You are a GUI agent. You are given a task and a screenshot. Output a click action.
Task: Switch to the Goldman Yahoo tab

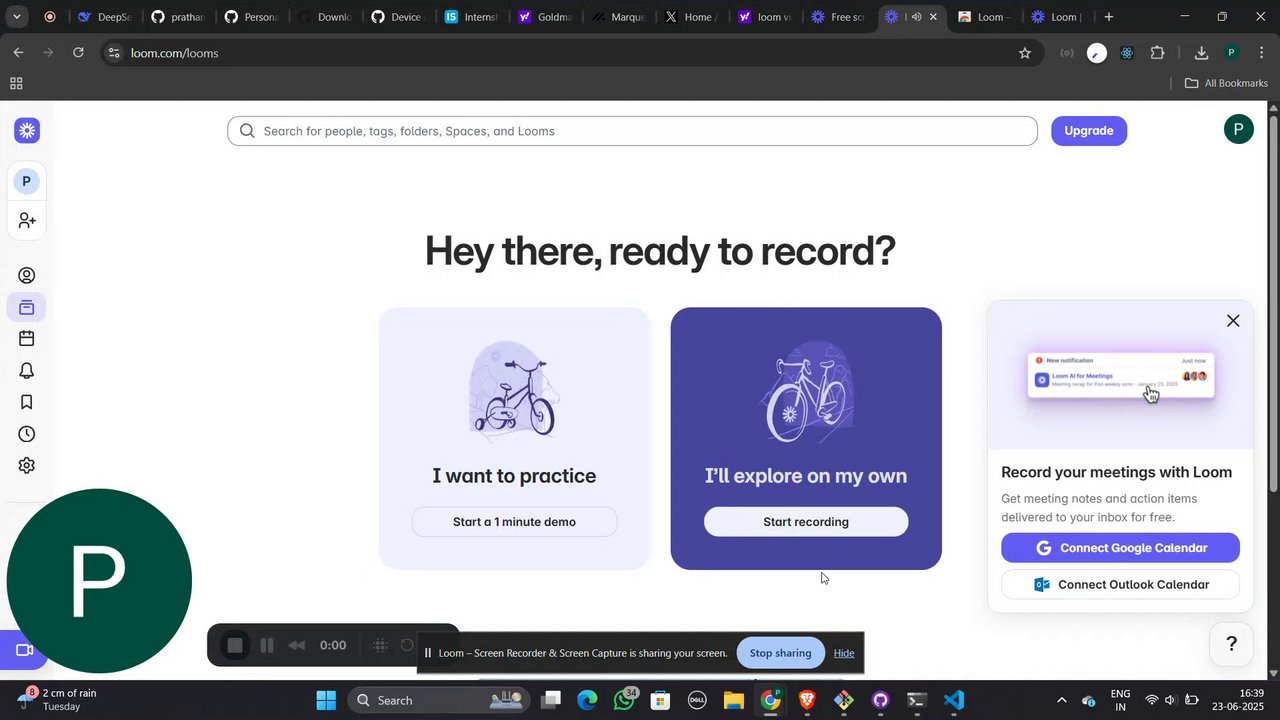(x=544, y=17)
